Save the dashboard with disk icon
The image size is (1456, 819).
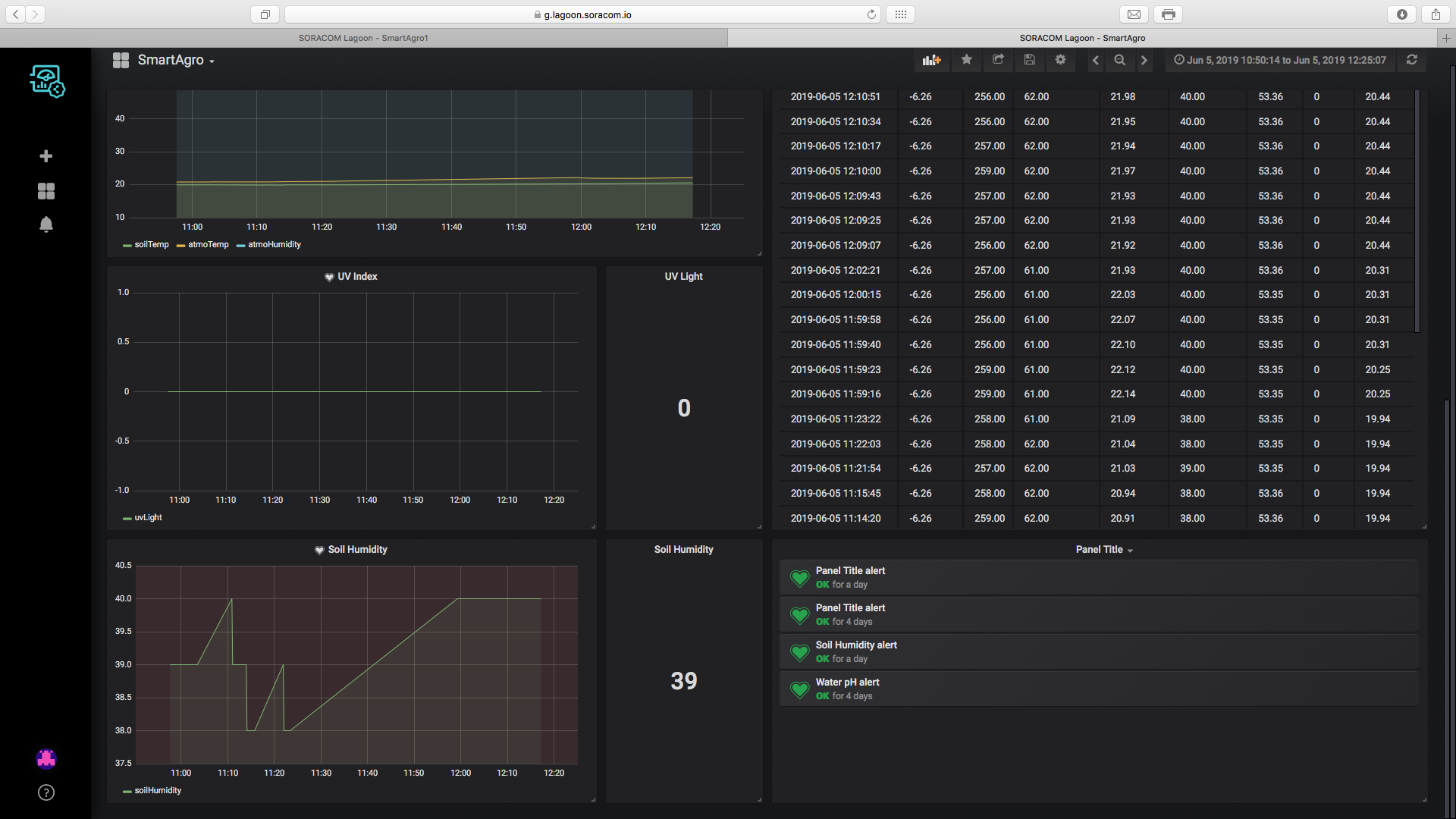pyautogui.click(x=1029, y=60)
